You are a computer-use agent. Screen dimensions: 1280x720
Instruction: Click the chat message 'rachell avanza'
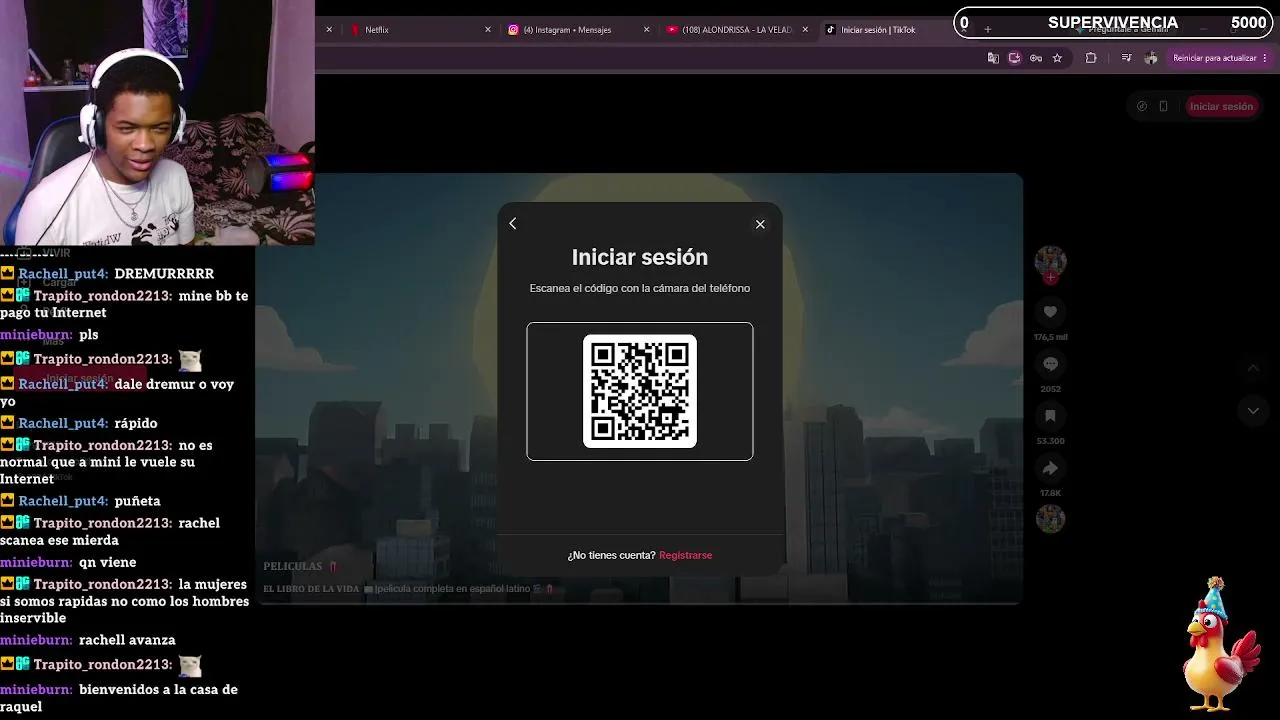tap(127, 640)
